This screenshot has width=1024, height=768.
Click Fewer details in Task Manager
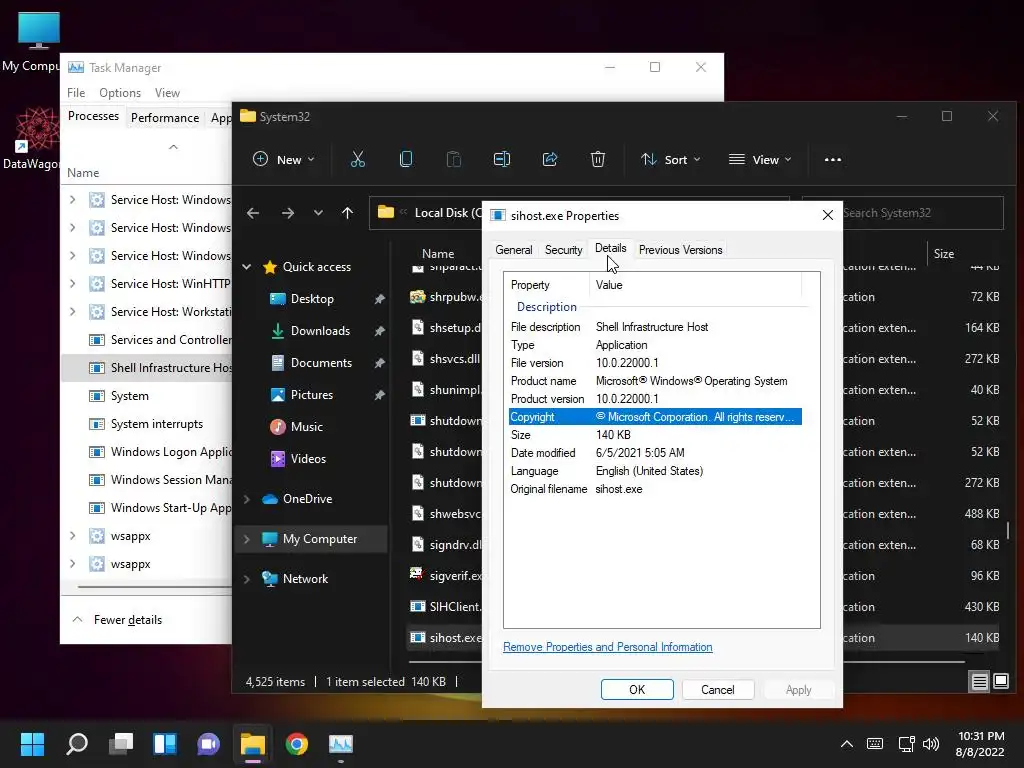point(127,620)
